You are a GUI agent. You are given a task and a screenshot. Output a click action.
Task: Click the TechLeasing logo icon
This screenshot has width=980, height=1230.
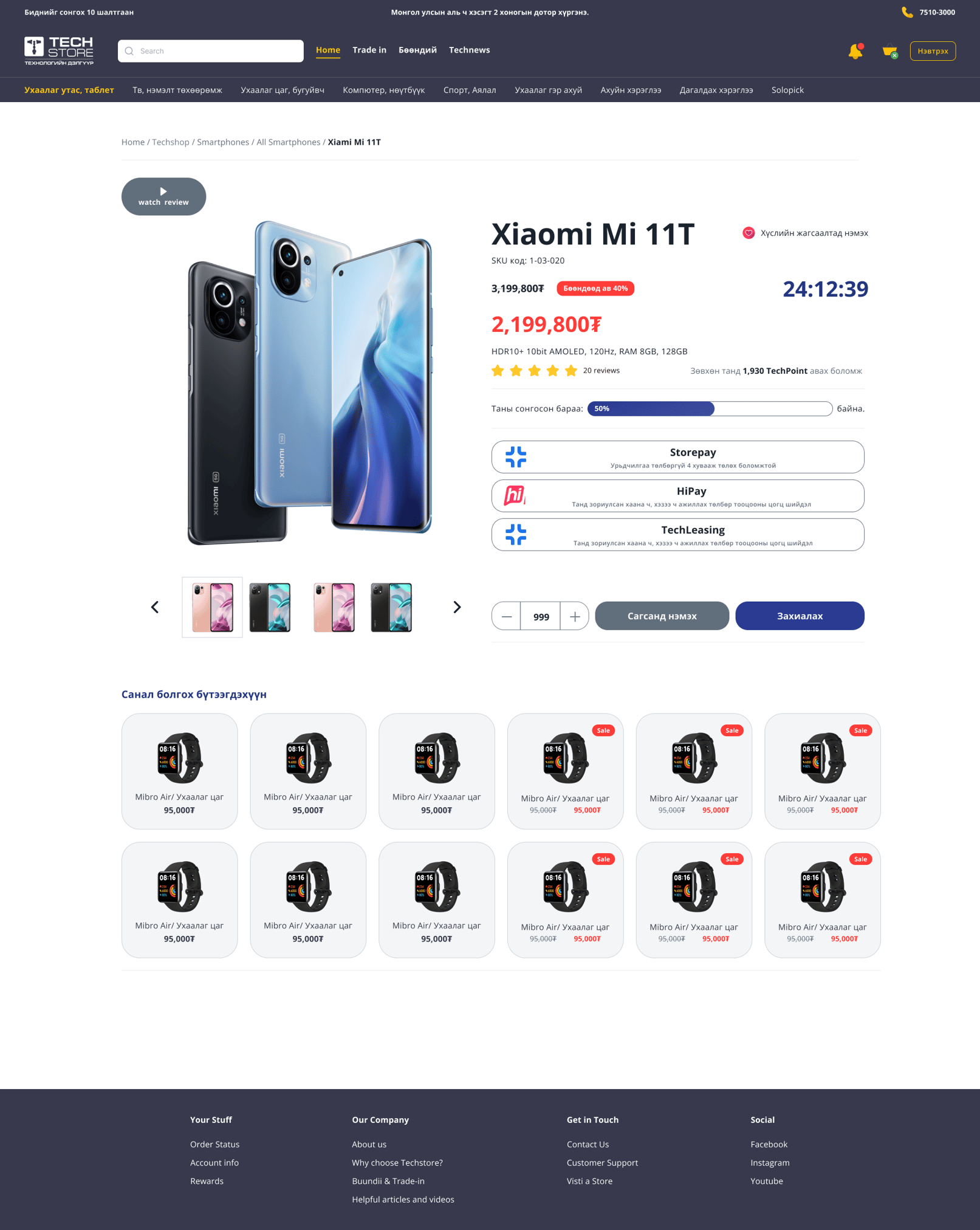pyautogui.click(x=516, y=535)
